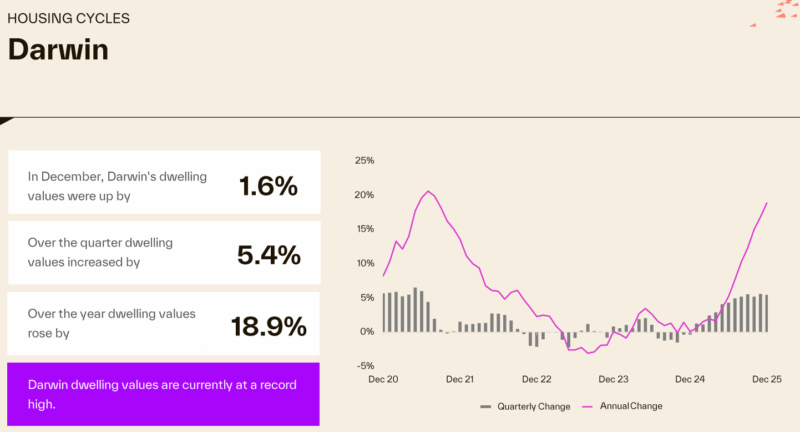Click the "Dec 22" x-axis label
The width and height of the screenshot is (800, 432).
[x=537, y=380]
